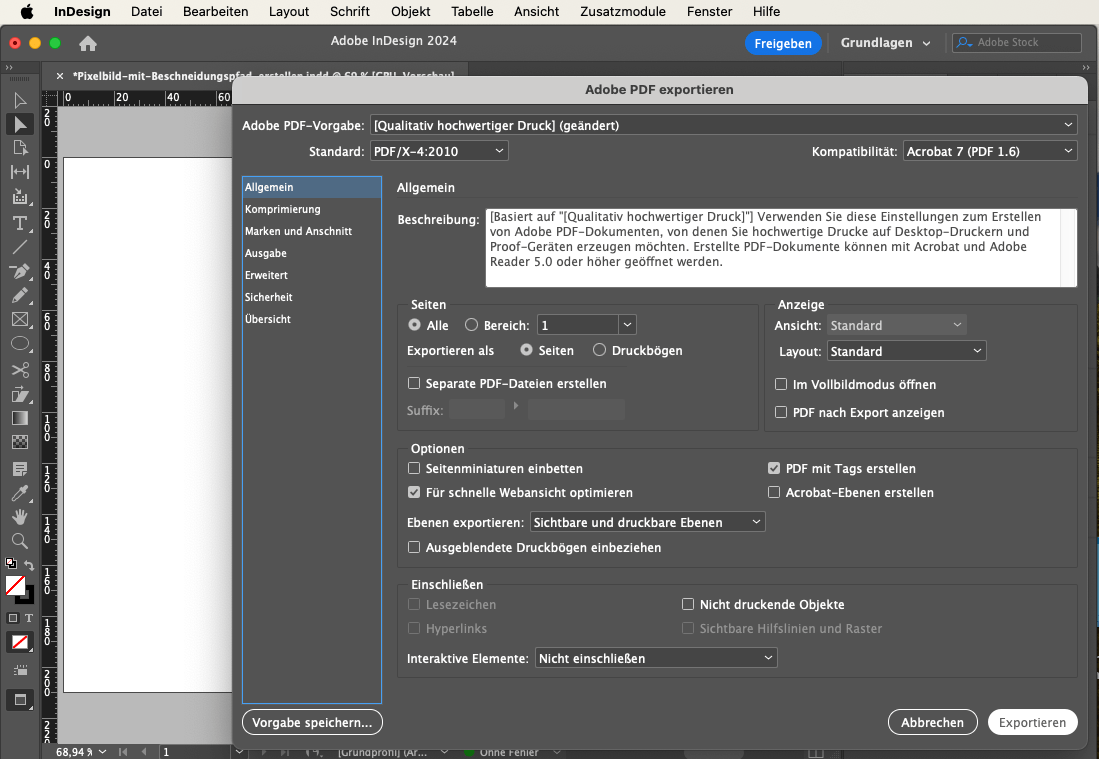Check PDF nach Export anzeigen
This screenshot has width=1099, height=759.
tap(781, 413)
